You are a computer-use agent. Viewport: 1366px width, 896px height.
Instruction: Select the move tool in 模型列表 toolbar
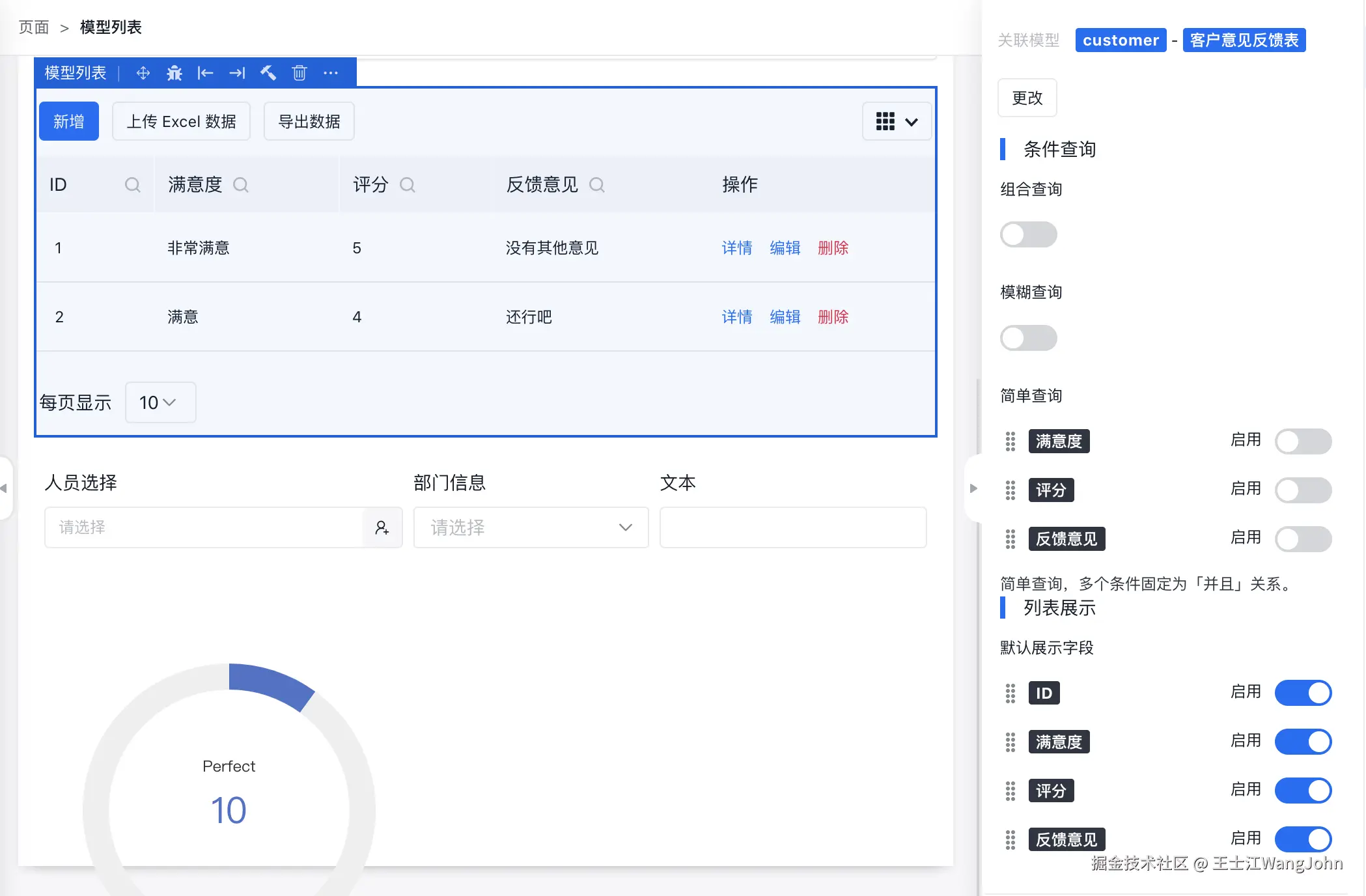(143, 73)
